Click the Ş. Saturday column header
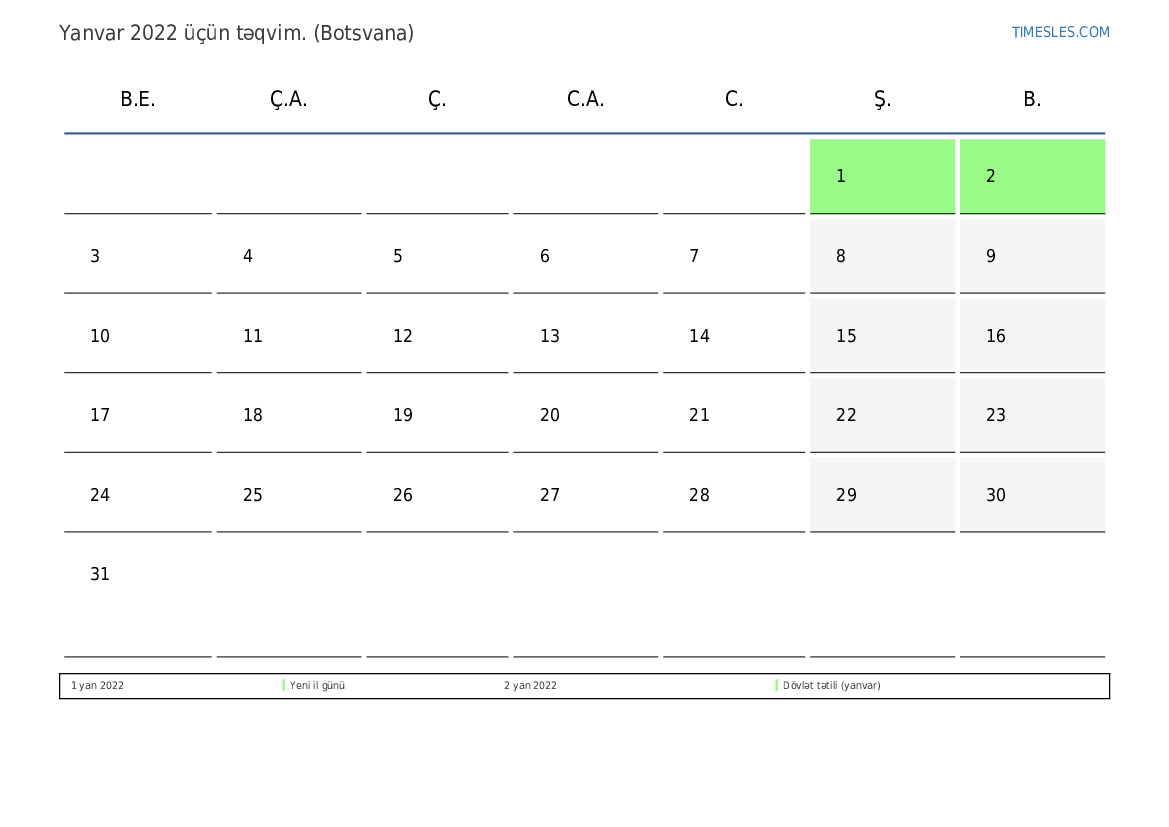 coord(882,100)
